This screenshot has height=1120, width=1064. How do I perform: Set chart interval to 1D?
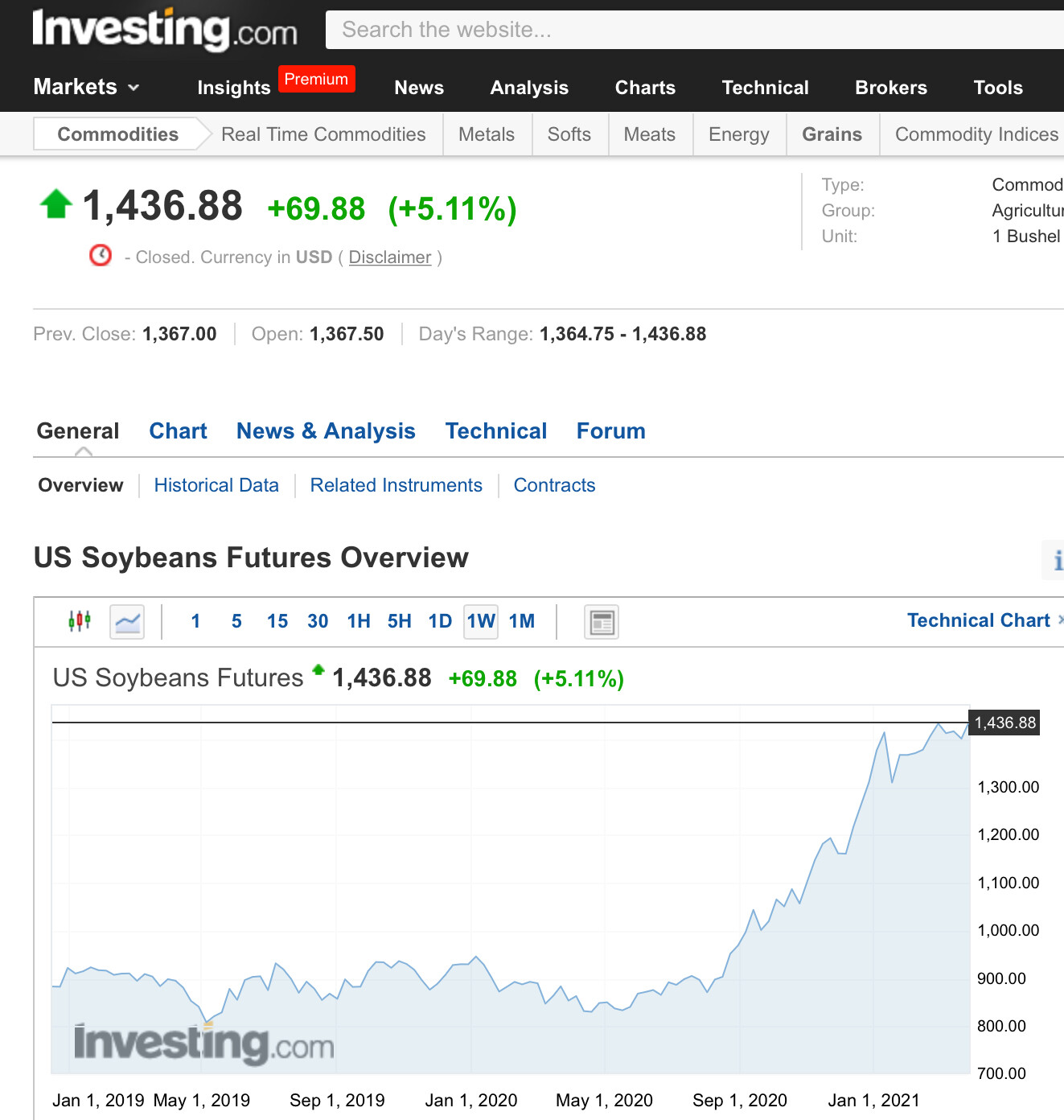[440, 621]
